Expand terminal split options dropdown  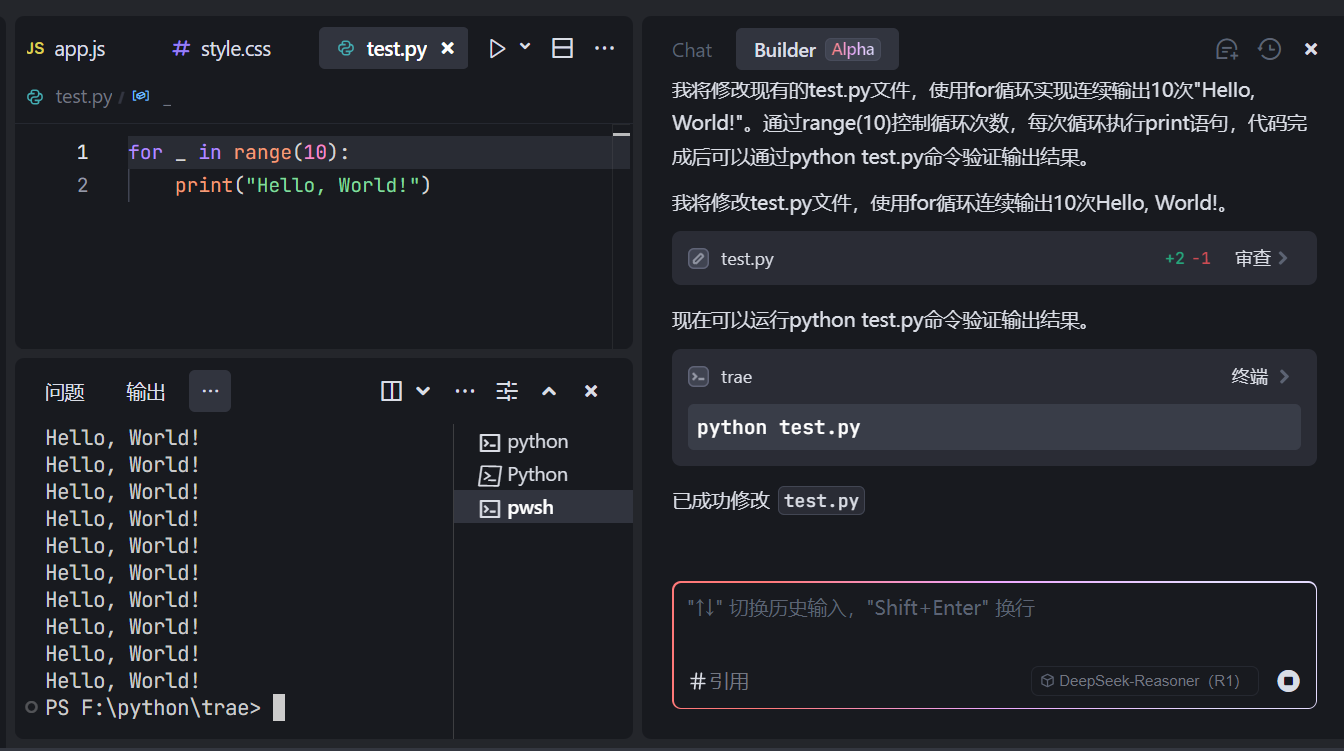[423, 391]
